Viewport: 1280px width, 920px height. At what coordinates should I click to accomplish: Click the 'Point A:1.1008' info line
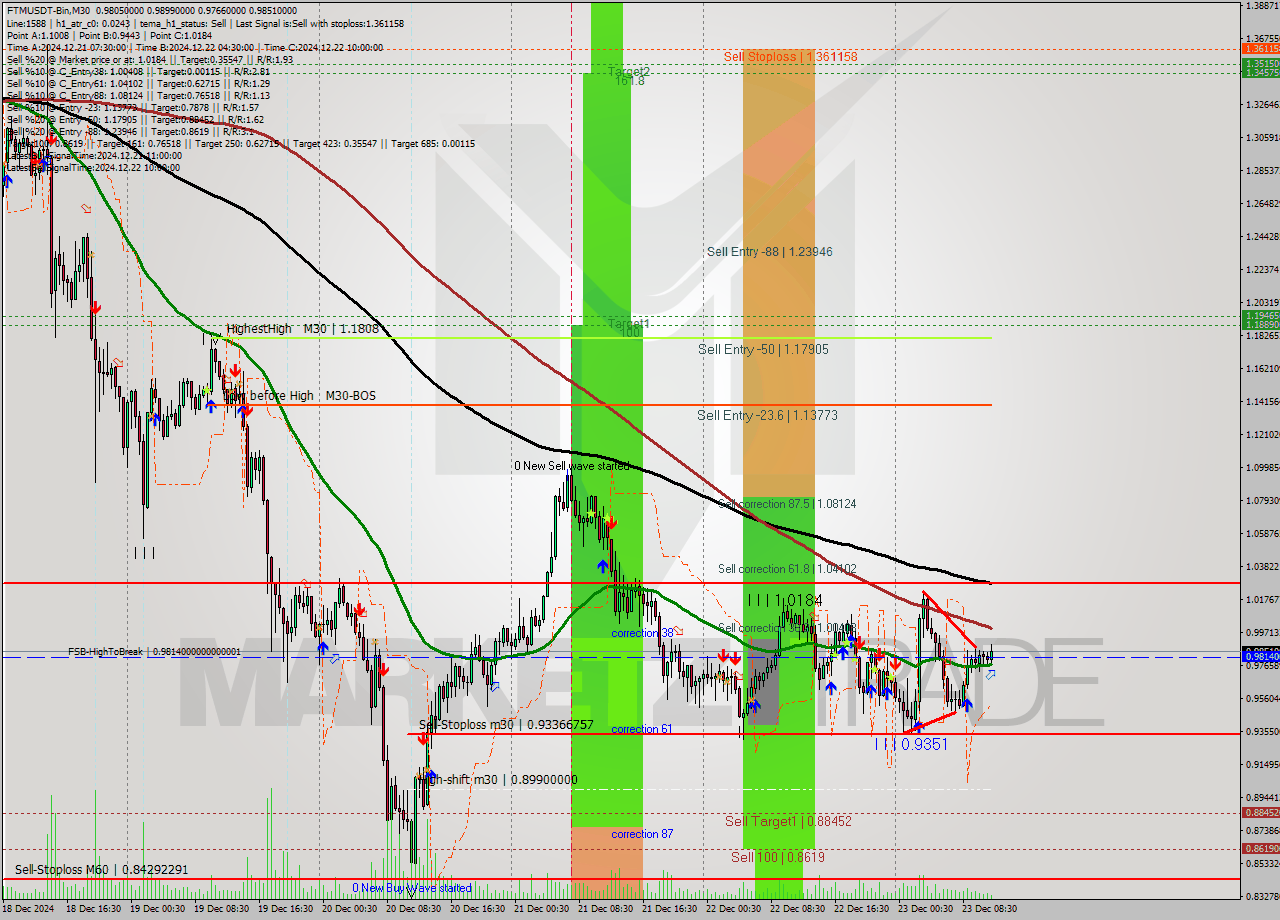pos(36,35)
